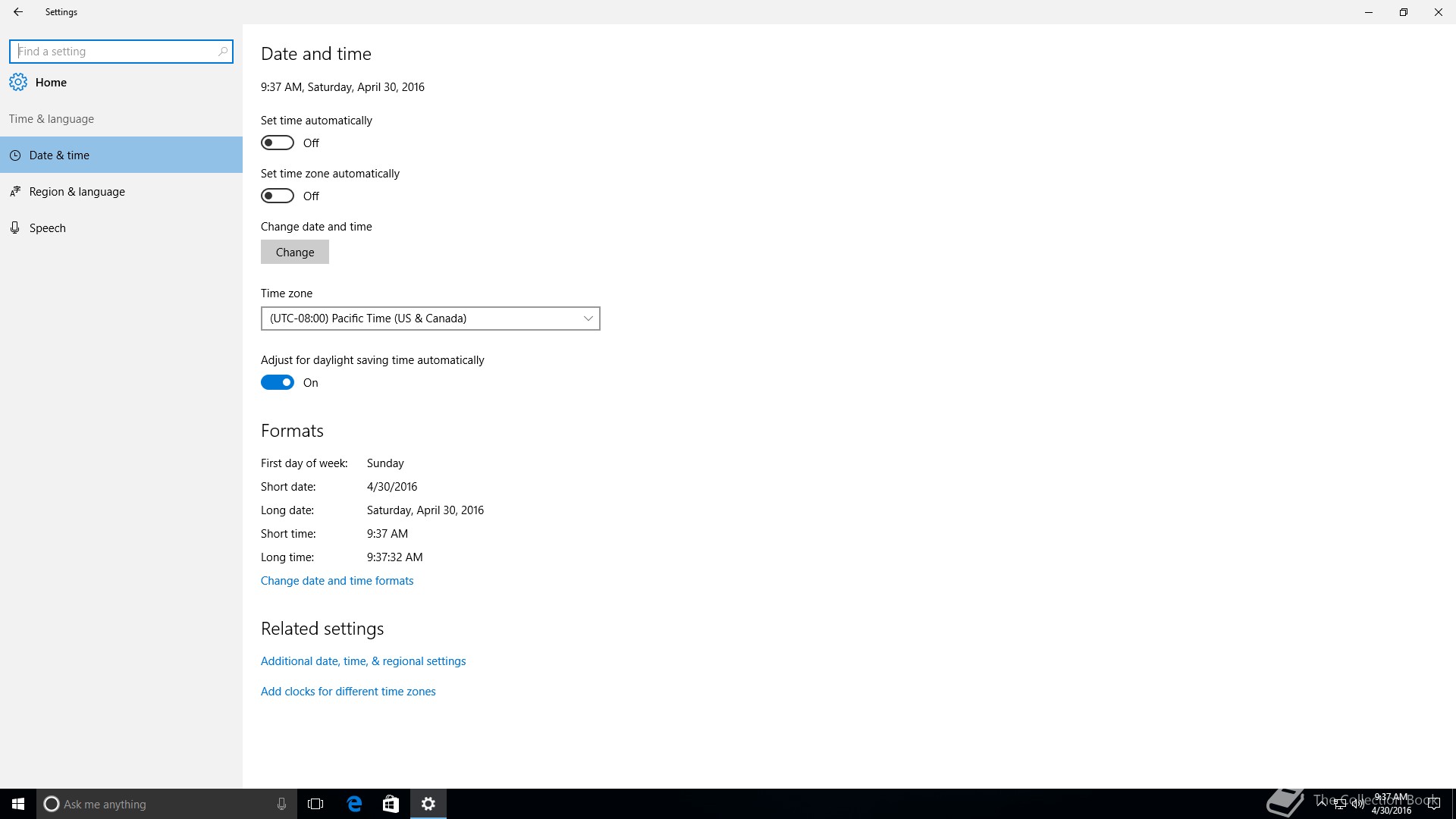Open the Windows Start menu
The image size is (1456, 819).
coord(18,804)
